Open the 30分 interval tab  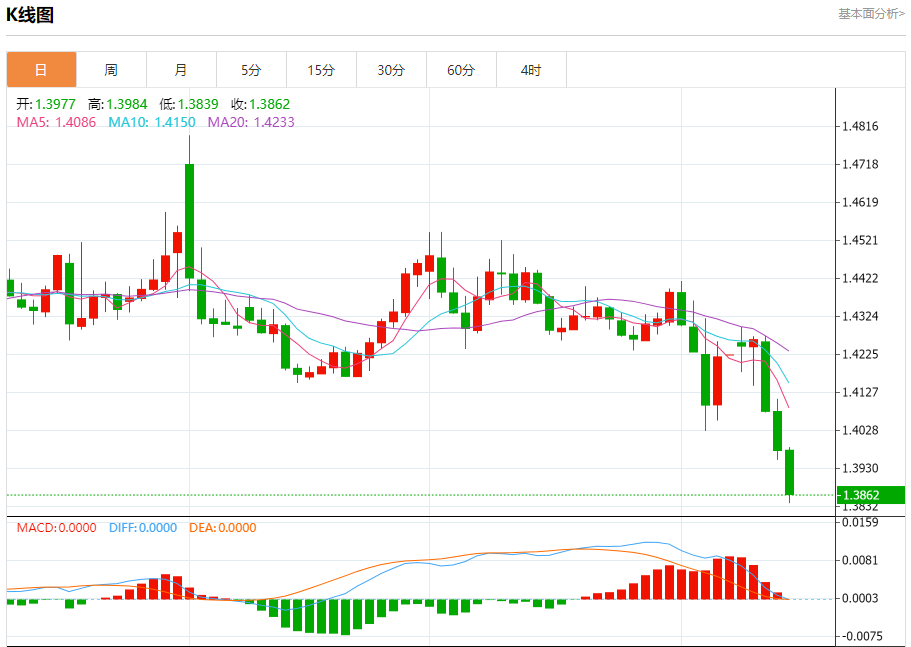(x=391, y=70)
